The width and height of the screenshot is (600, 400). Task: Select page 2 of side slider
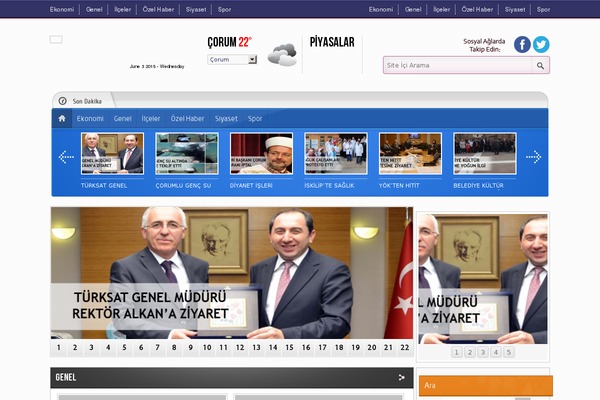point(470,352)
